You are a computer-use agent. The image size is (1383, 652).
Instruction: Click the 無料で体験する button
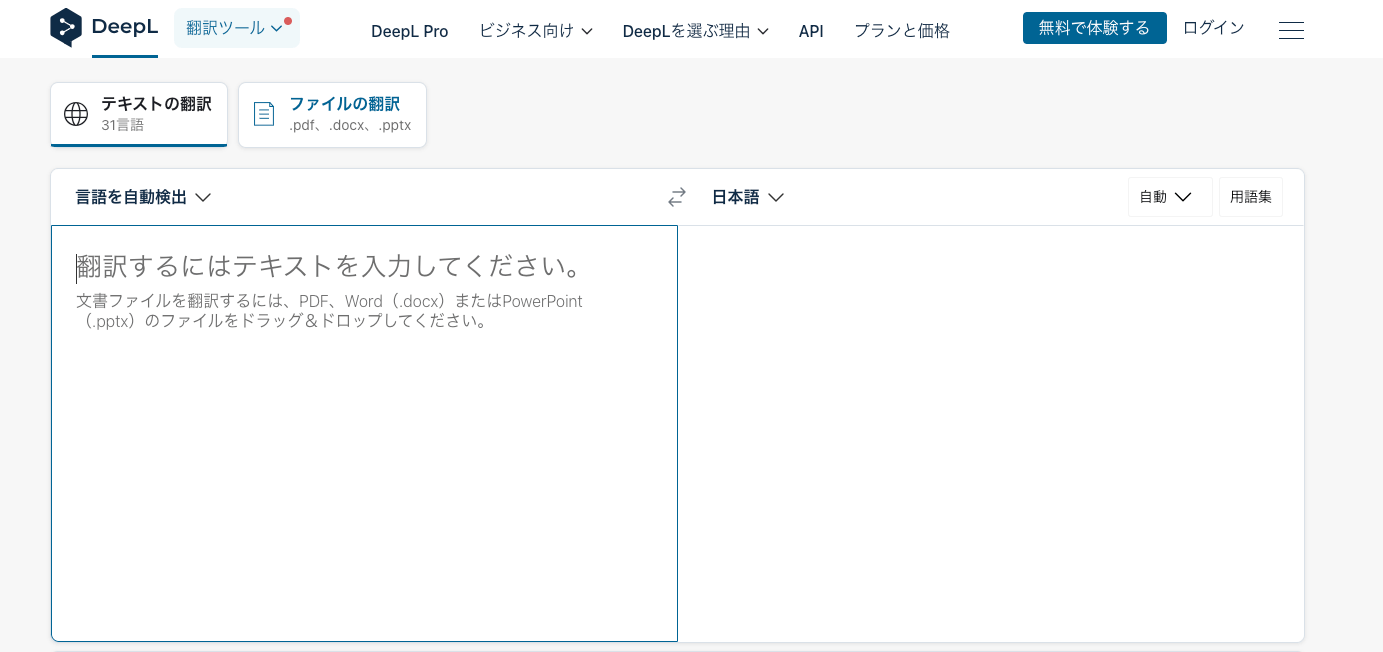[x=1094, y=28]
